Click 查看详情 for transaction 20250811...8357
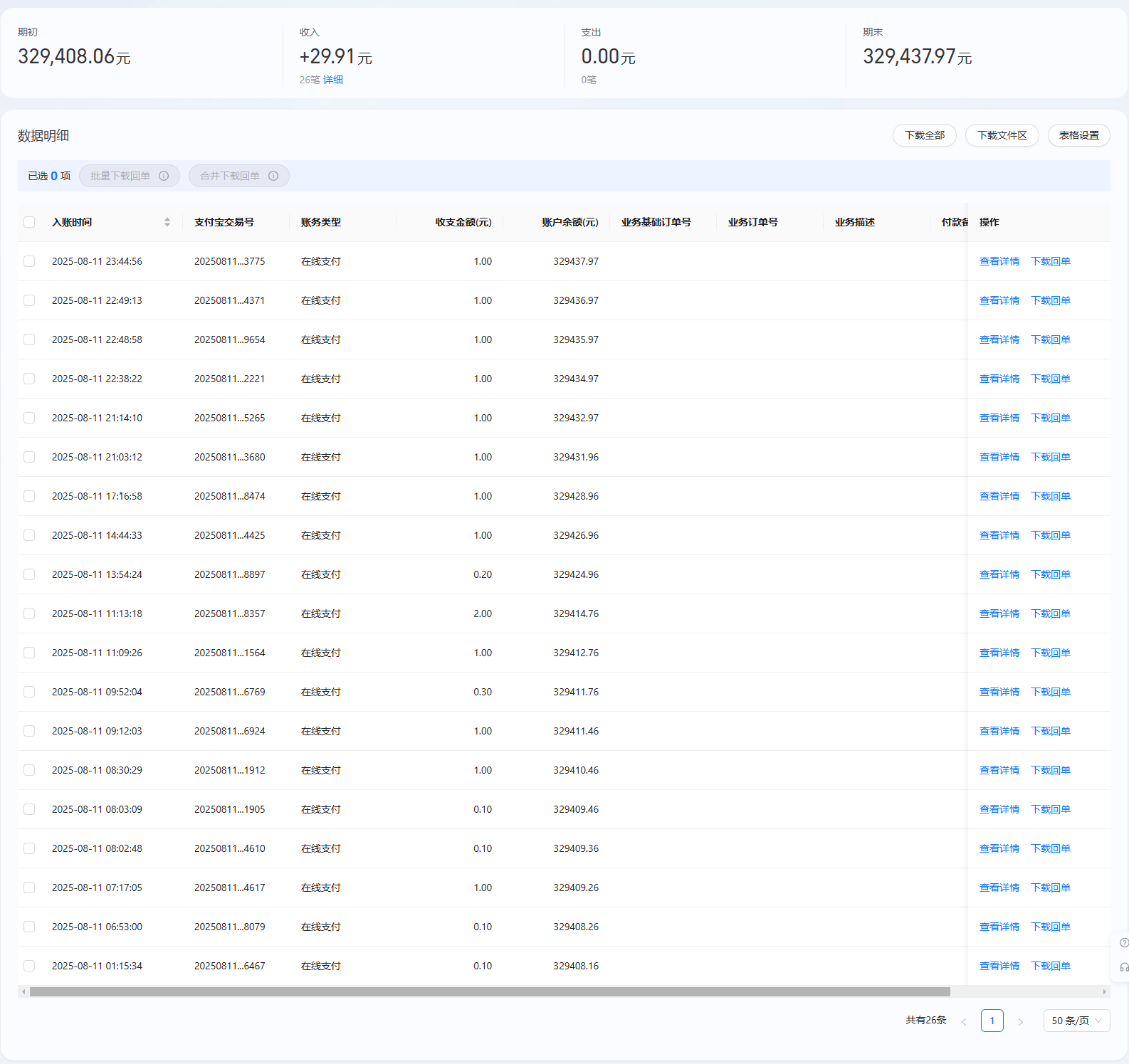 coord(999,613)
